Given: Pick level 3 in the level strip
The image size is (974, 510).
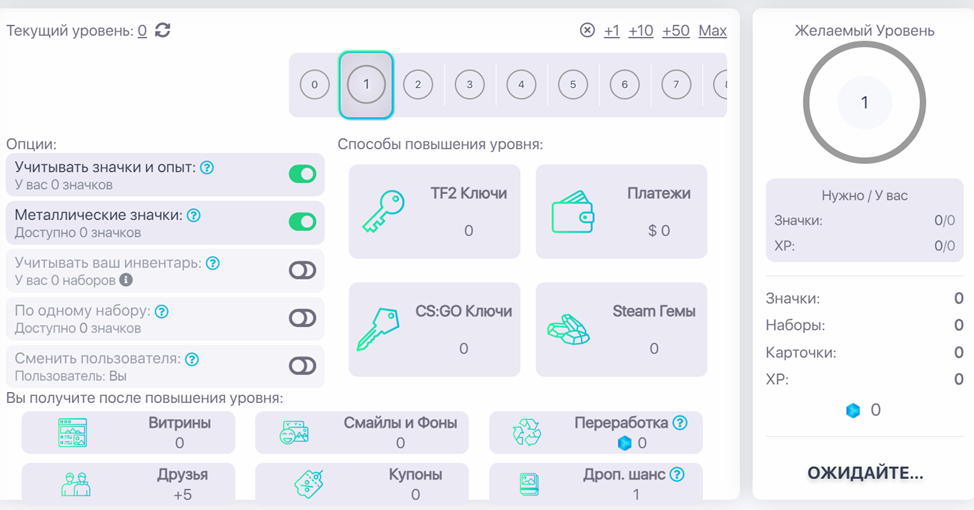Looking at the screenshot, I should click(469, 85).
